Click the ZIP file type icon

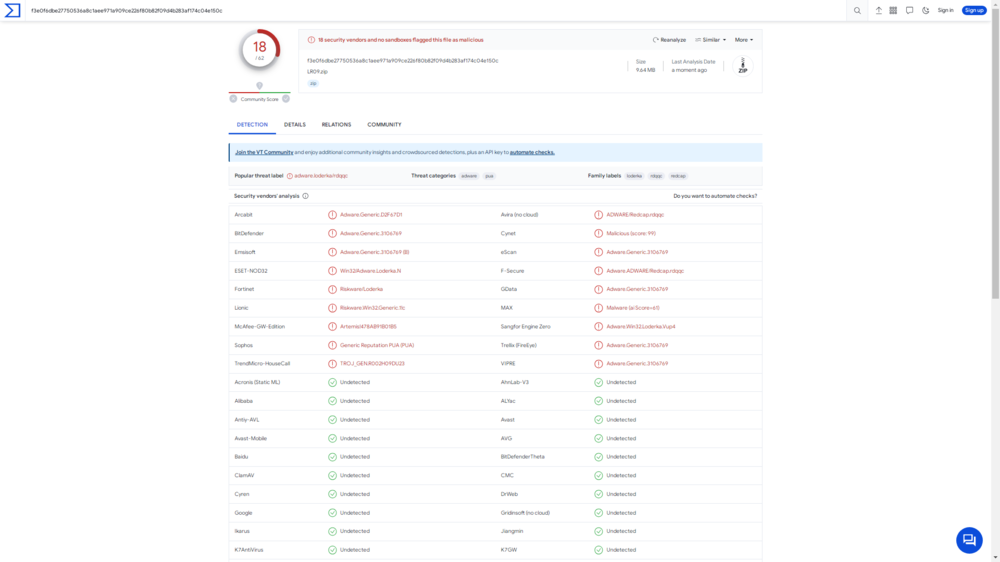click(x=742, y=66)
